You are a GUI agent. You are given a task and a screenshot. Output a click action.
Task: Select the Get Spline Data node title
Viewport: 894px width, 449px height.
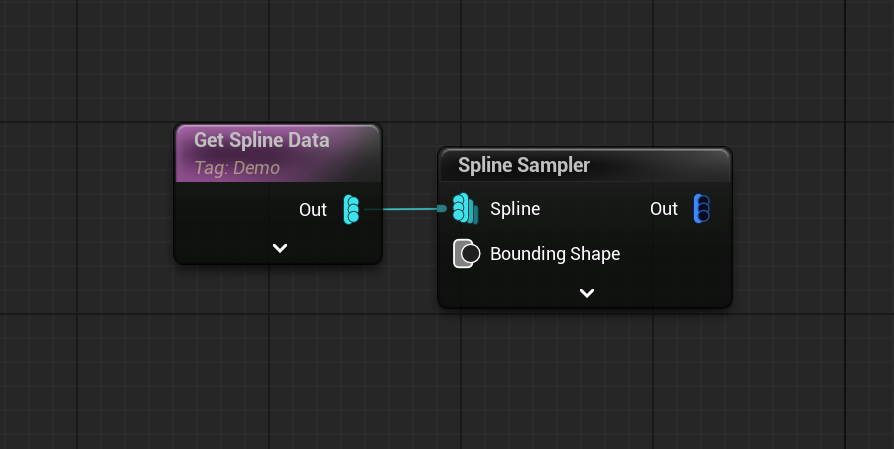pyautogui.click(x=262, y=140)
